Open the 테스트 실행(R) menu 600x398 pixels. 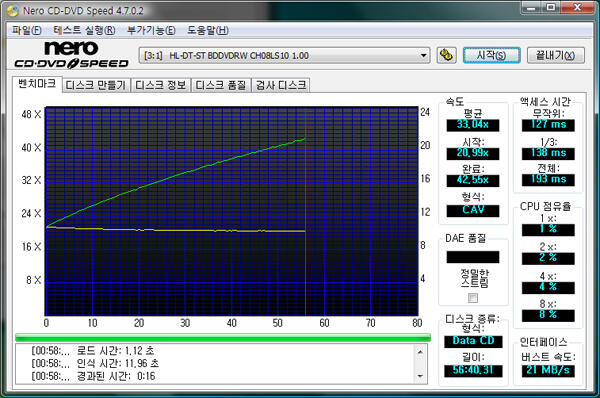click(x=84, y=30)
